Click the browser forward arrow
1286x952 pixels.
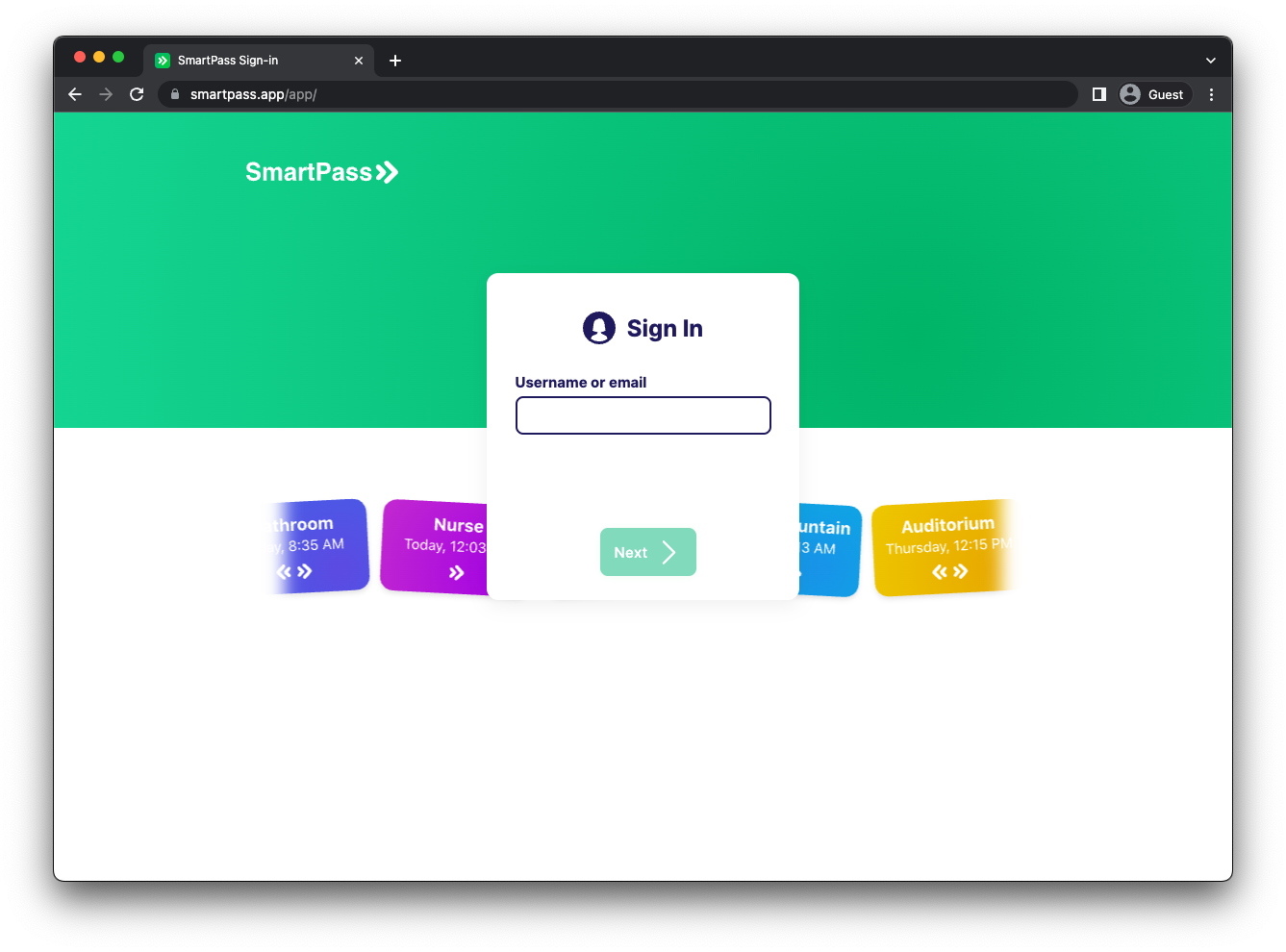[x=106, y=94]
